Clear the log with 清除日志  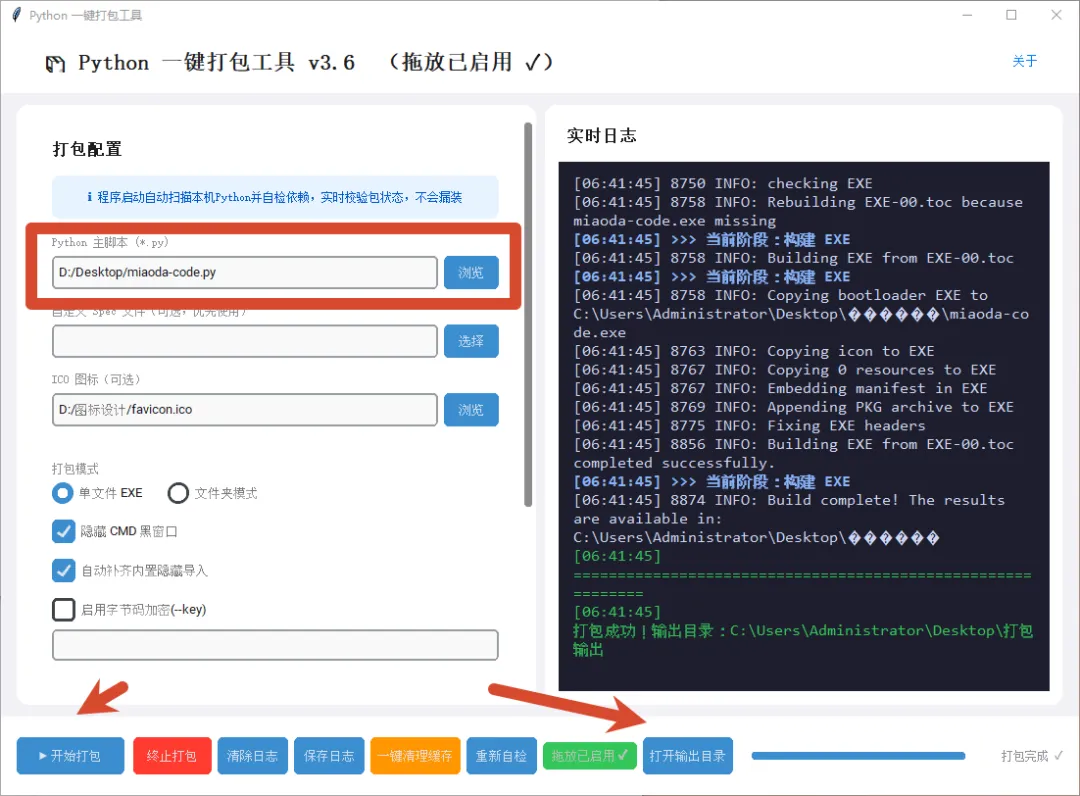click(252, 756)
